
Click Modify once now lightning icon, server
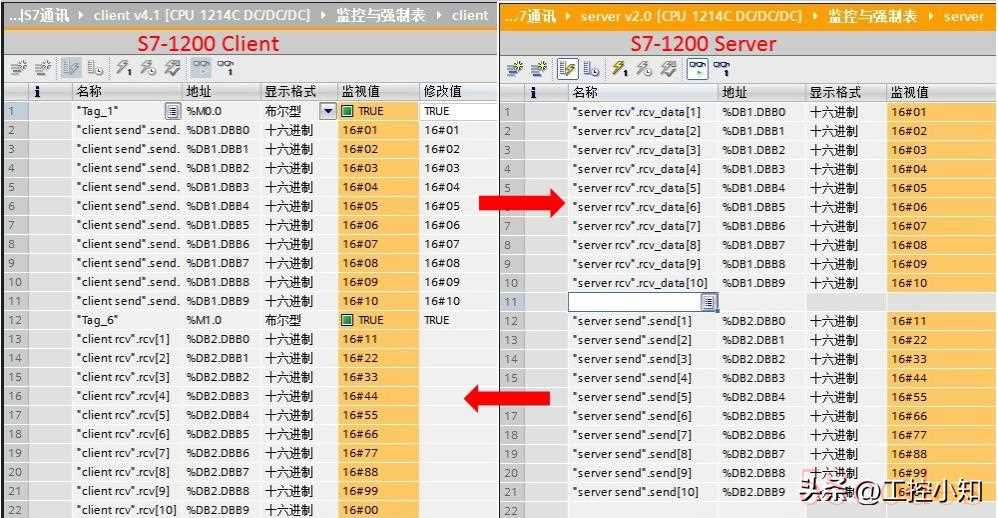(x=619, y=68)
